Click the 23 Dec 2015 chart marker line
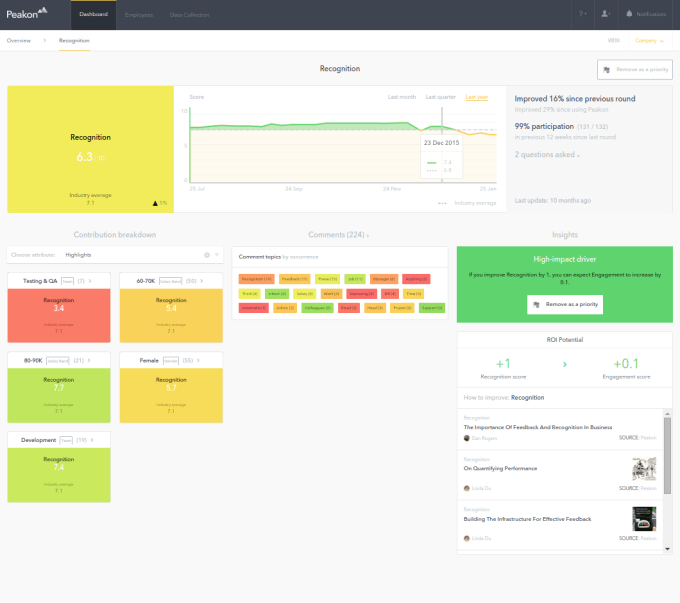The width and height of the screenshot is (680, 603). click(x=442, y=145)
